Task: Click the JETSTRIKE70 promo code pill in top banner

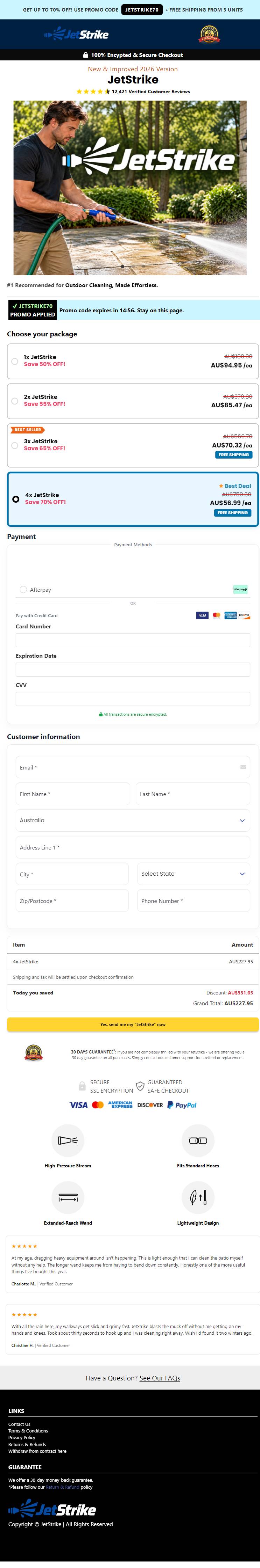Action: [x=142, y=10]
